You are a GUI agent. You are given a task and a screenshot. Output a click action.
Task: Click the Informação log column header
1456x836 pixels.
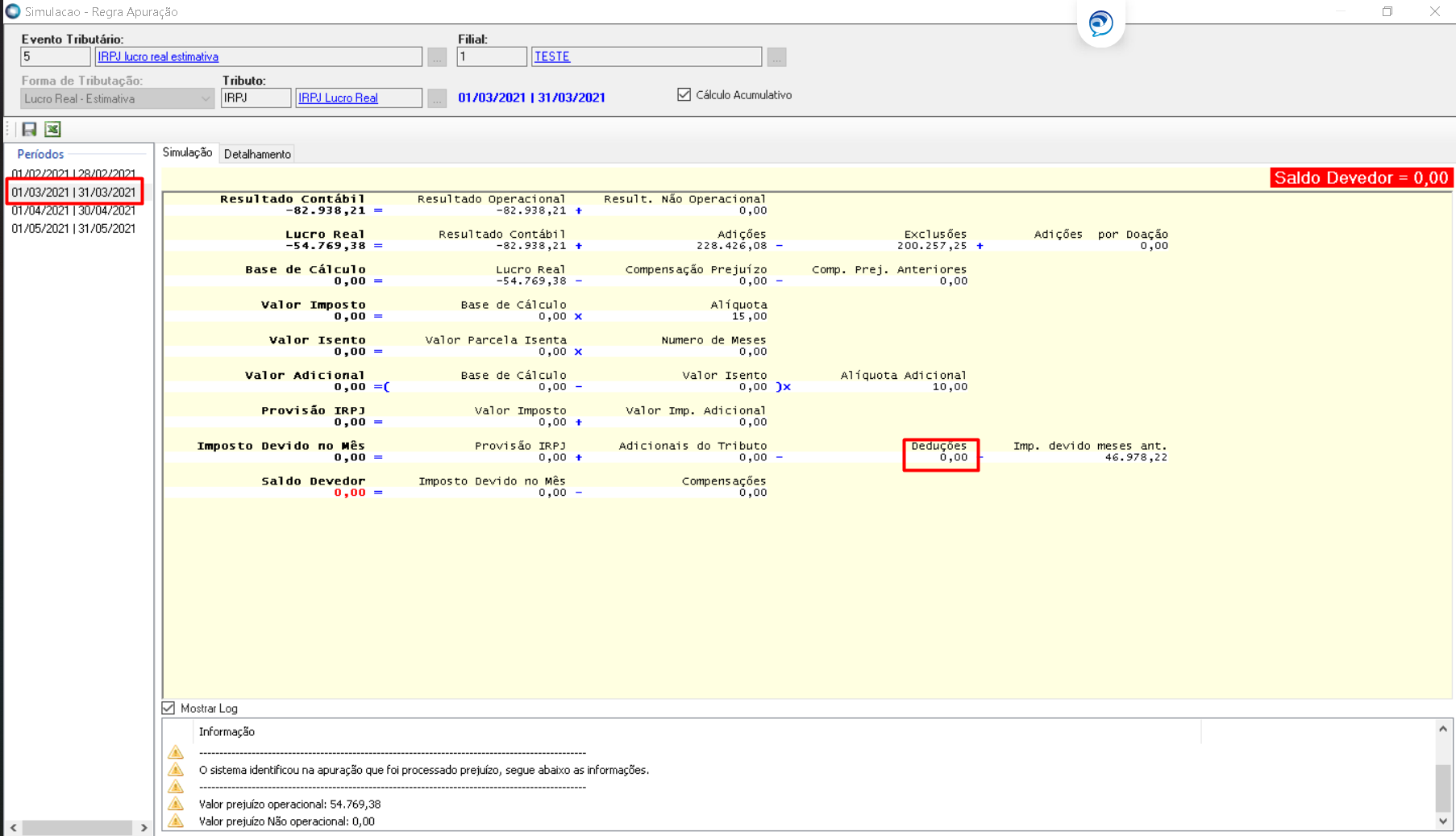227,731
